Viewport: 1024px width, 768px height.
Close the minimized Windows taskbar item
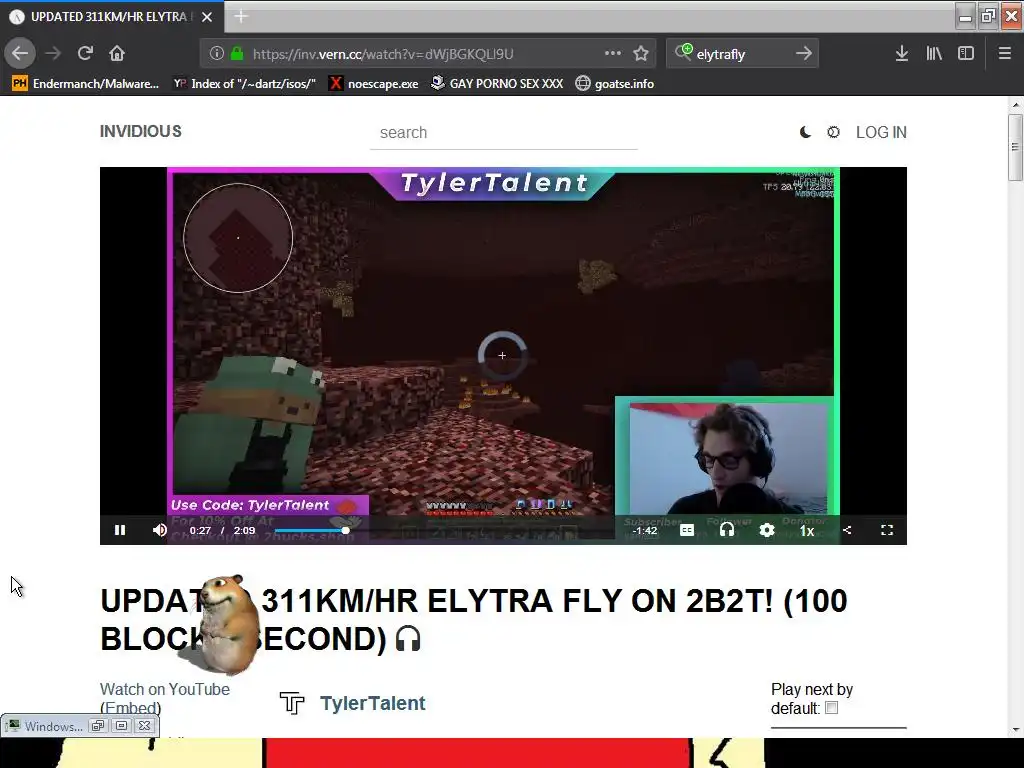[x=145, y=726]
